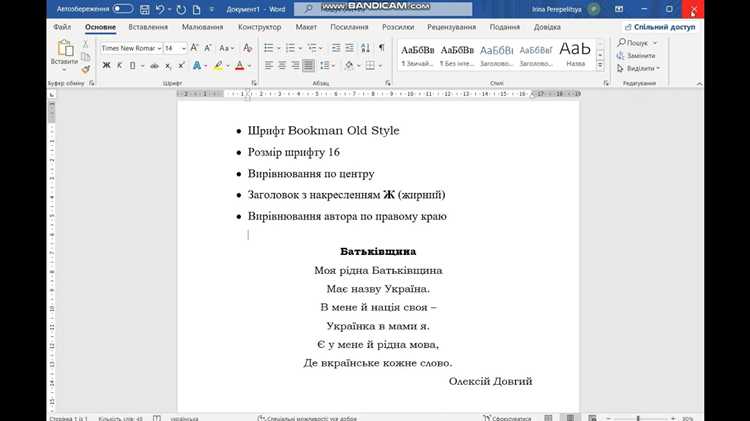Click the strikethrough text icon
750x421 pixels.
coord(154,66)
